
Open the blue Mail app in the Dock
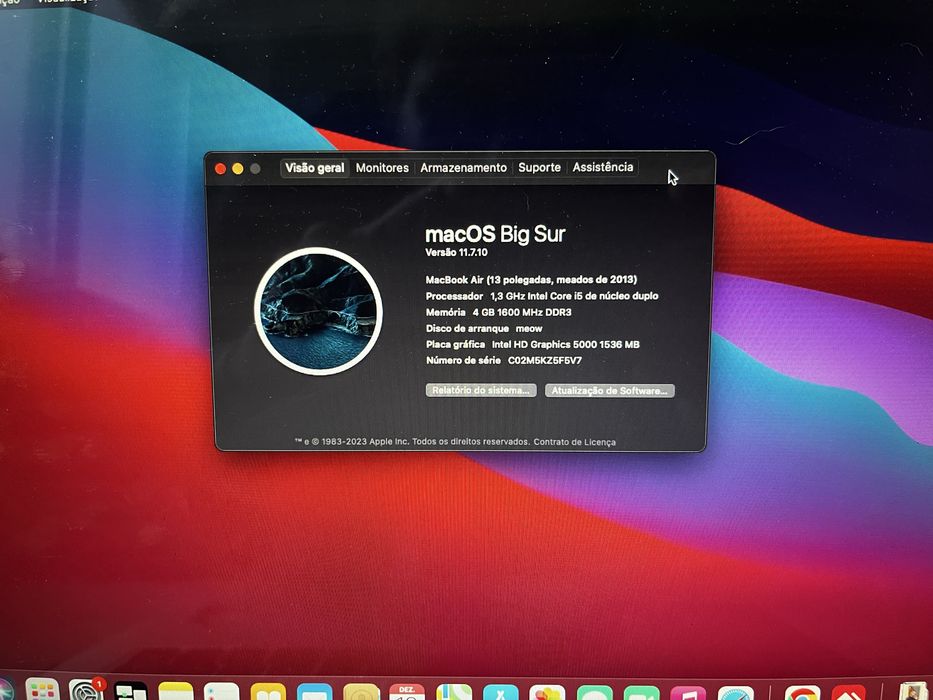[314, 690]
